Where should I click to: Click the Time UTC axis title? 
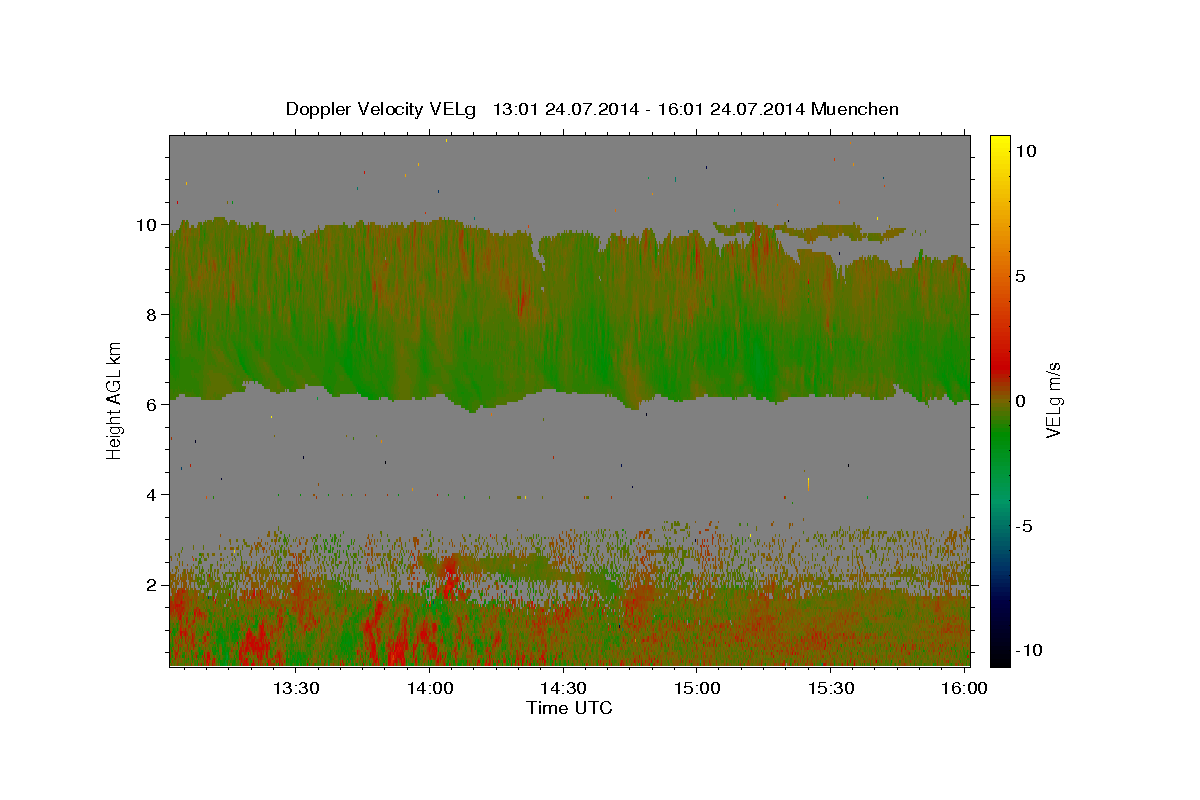point(569,708)
